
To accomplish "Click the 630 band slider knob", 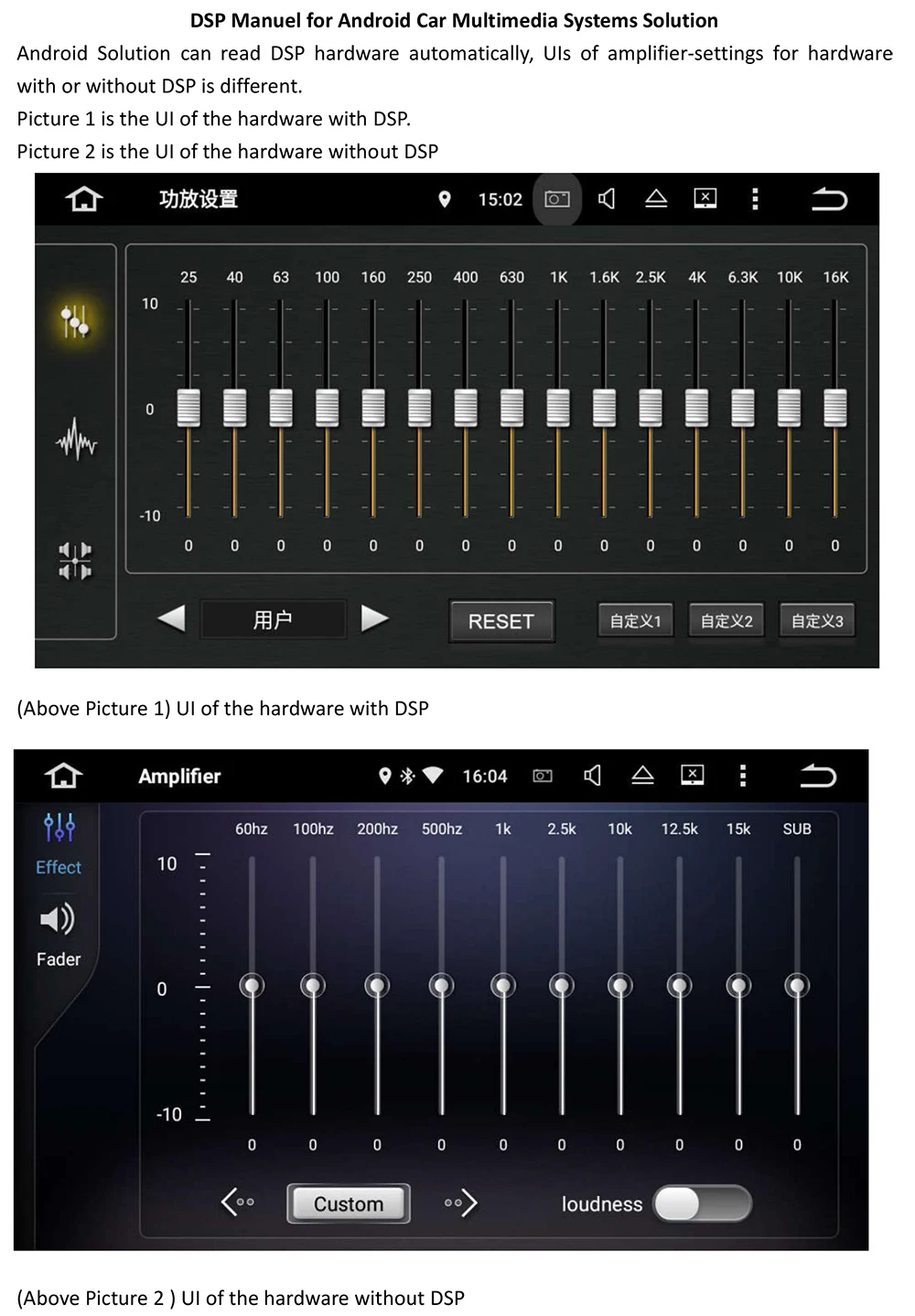I will (x=511, y=408).
